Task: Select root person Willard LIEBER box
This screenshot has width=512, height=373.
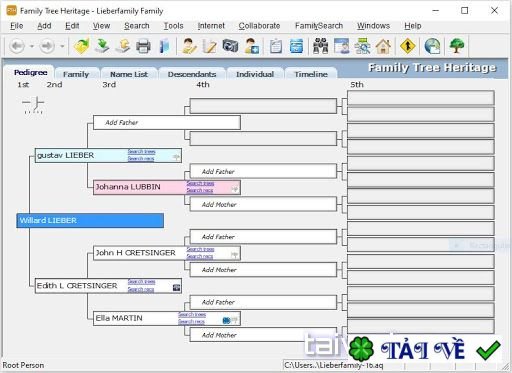Action: 90,221
